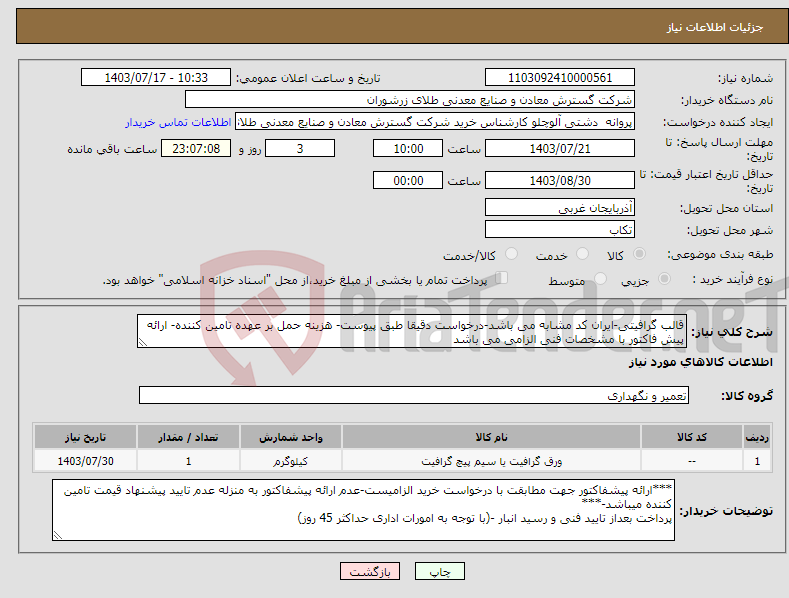Click the unit cell کیلوگرم

(x=290, y=461)
